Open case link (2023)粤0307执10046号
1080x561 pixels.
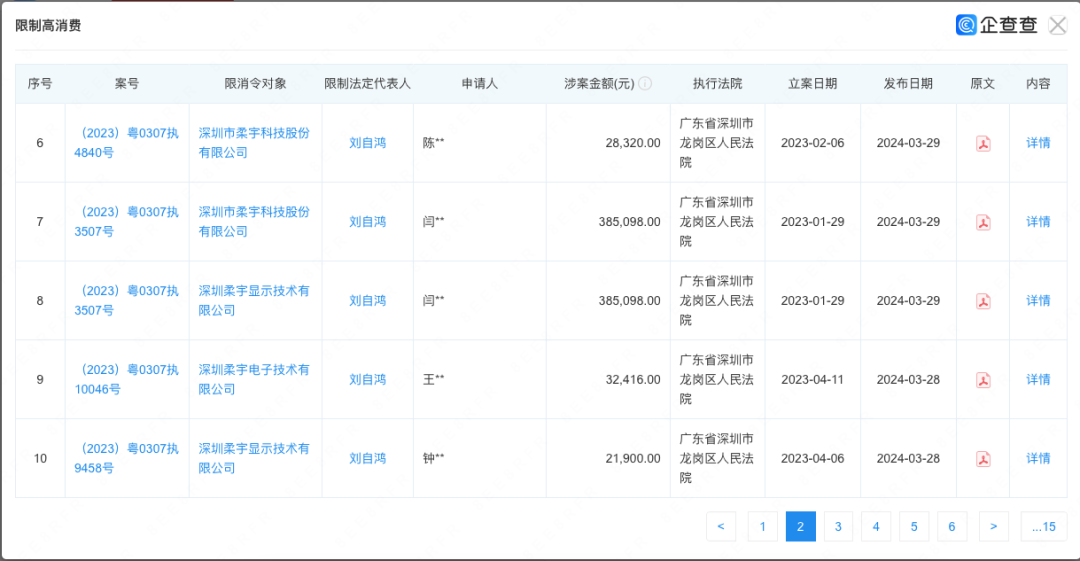pos(126,379)
